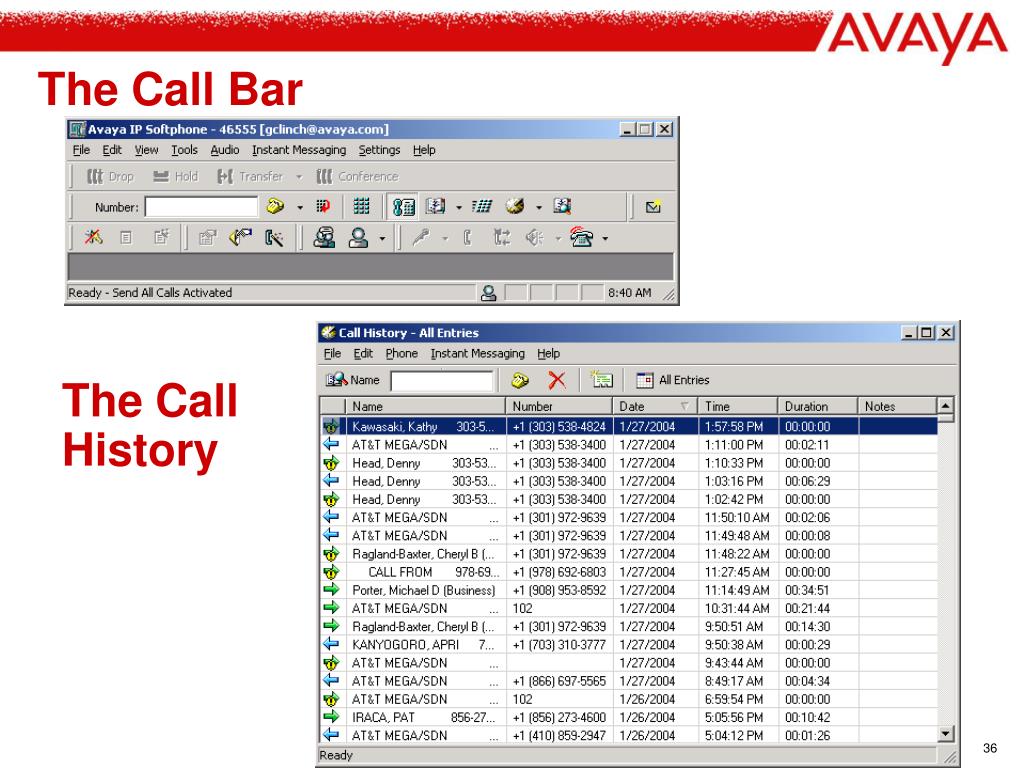
Task: Click the grayed note page icon in Softphone
Action: pyautogui.click(x=126, y=238)
